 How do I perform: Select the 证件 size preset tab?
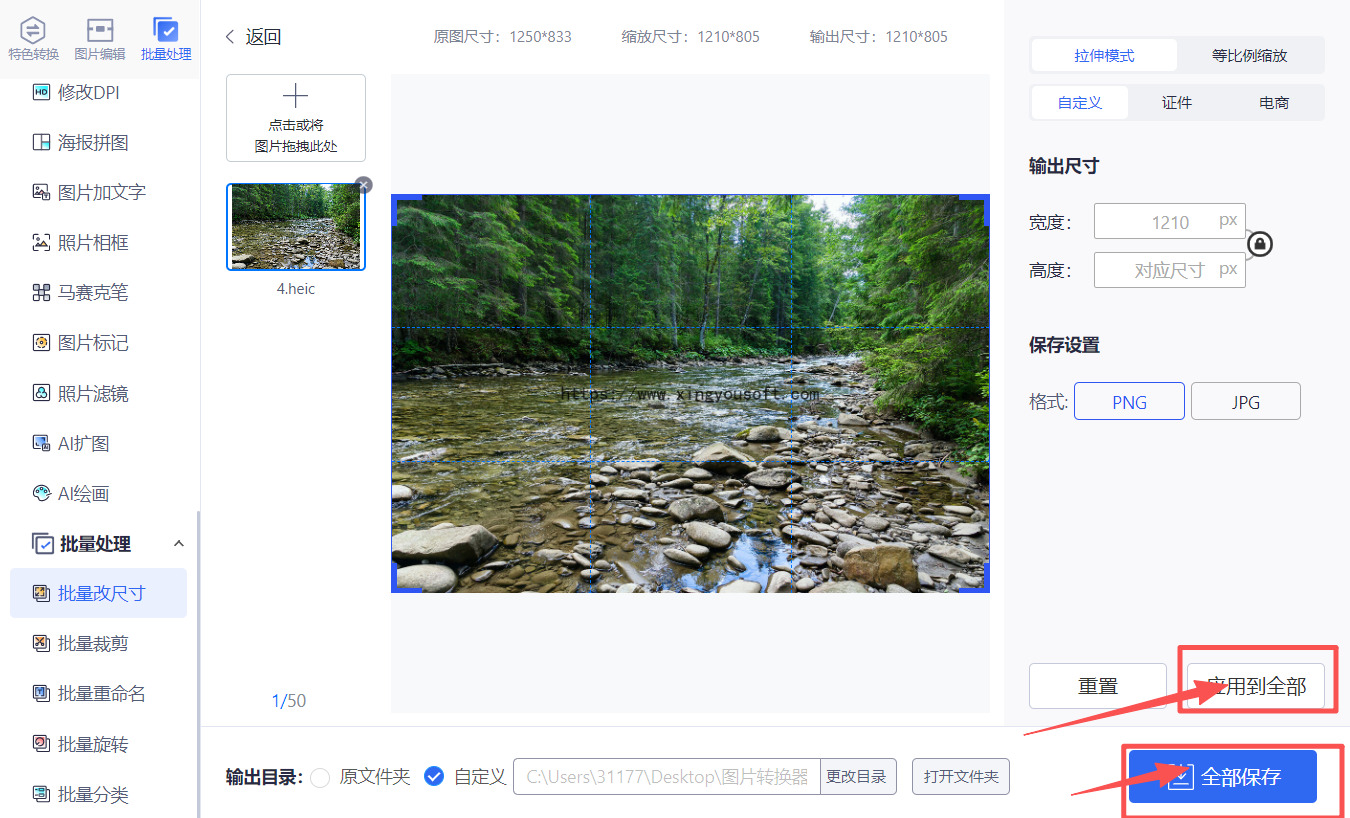click(x=1177, y=102)
